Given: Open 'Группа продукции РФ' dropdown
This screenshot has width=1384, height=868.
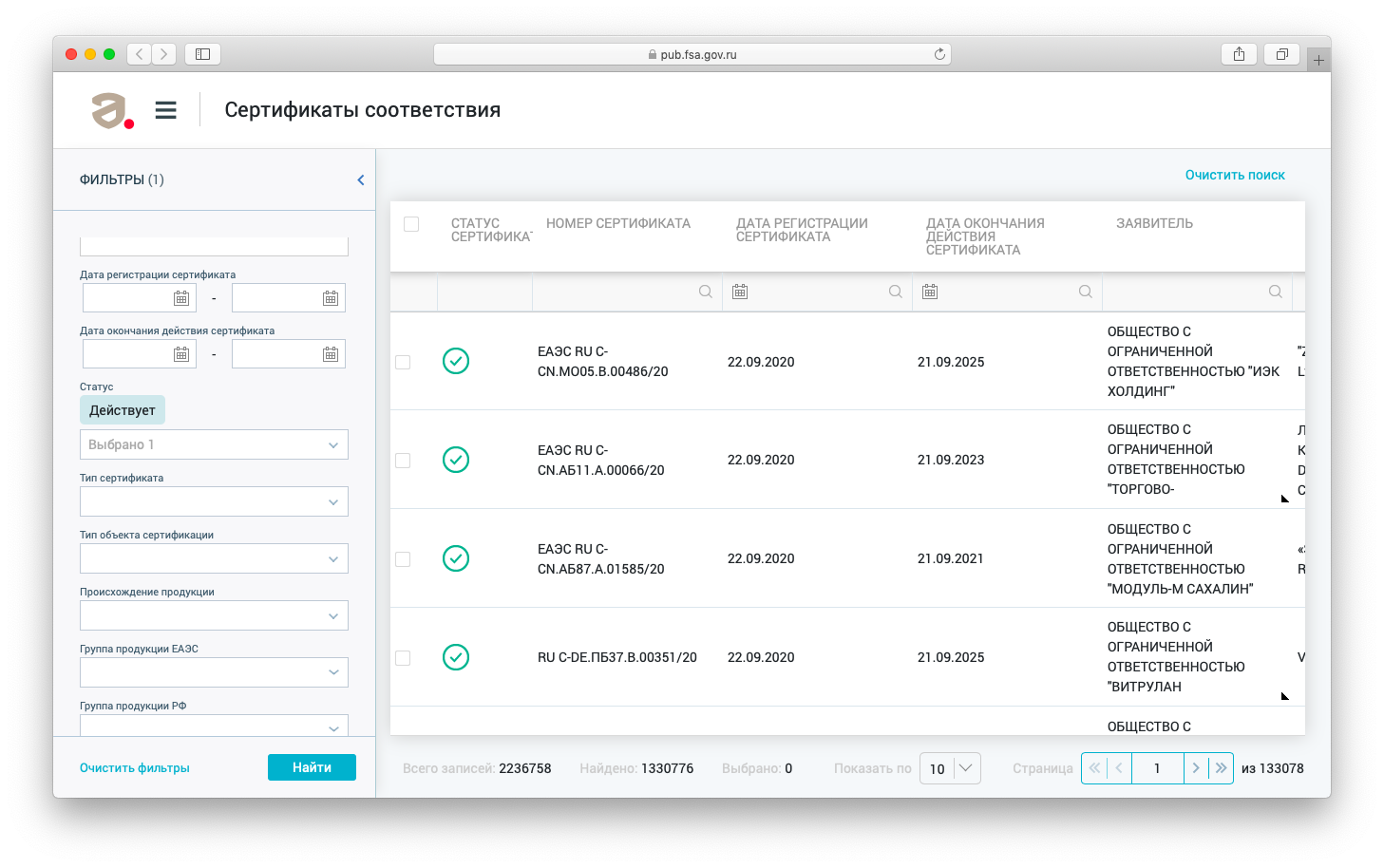Looking at the screenshot, I should 214,726.
